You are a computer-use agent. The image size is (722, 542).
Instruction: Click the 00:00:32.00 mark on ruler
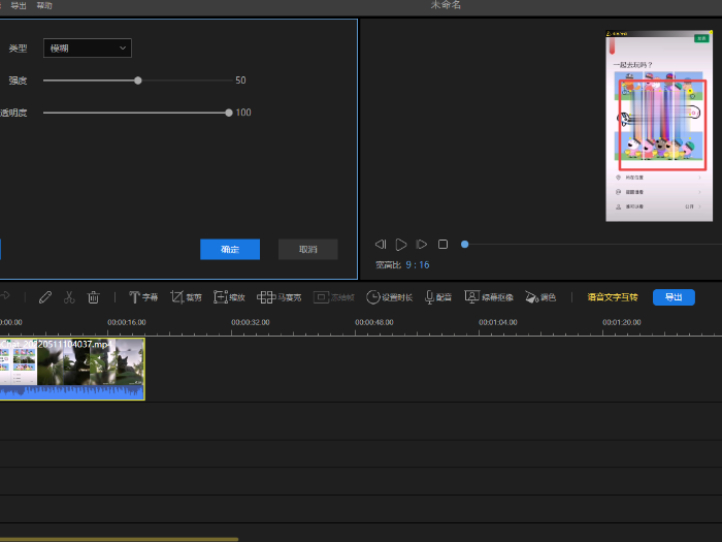tap(250, 322)
